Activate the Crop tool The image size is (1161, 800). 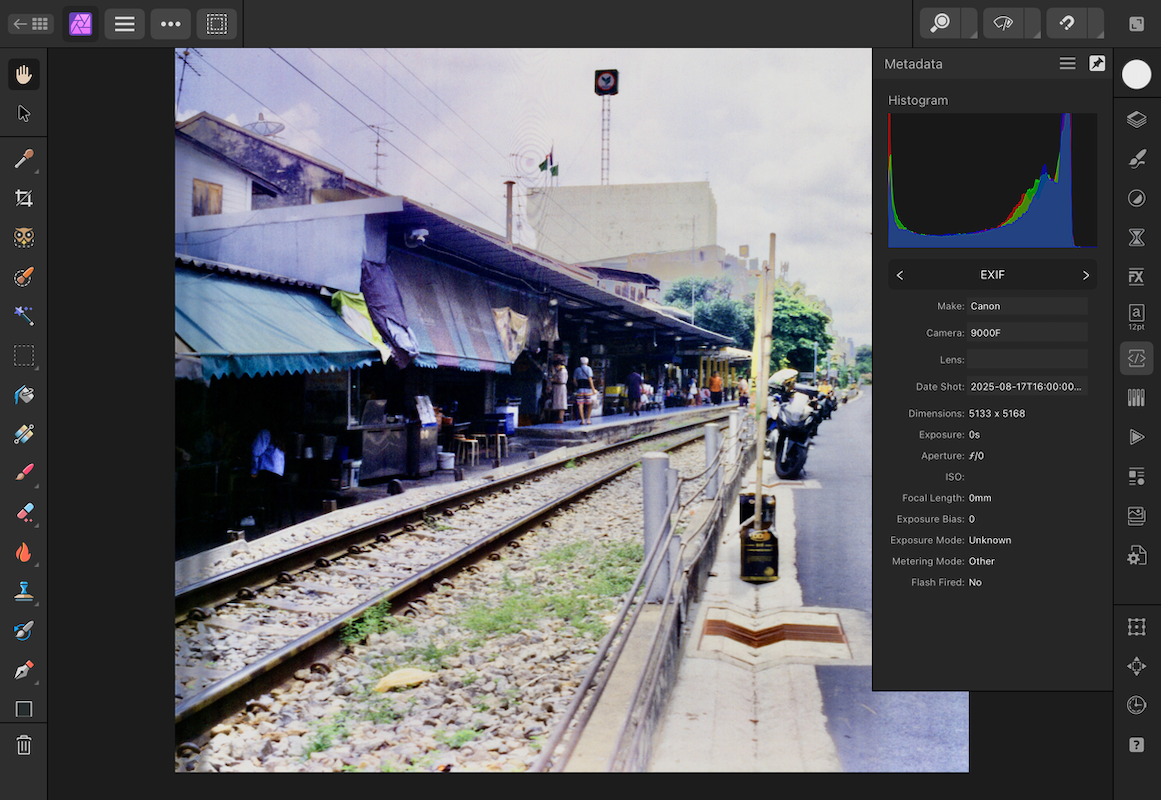pos(24,198)
